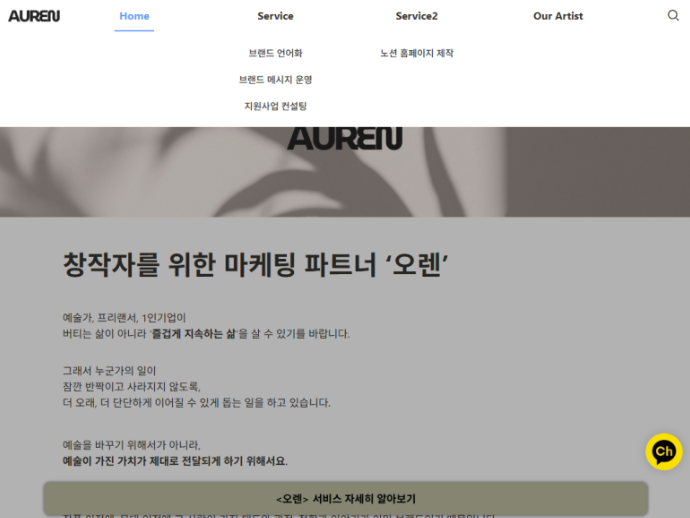This screenshot has height=518, width=690.
Task: Click text 예술가, 프리랜서, 1인기업이
Action: pyautogui.click(x=124, y=318)
